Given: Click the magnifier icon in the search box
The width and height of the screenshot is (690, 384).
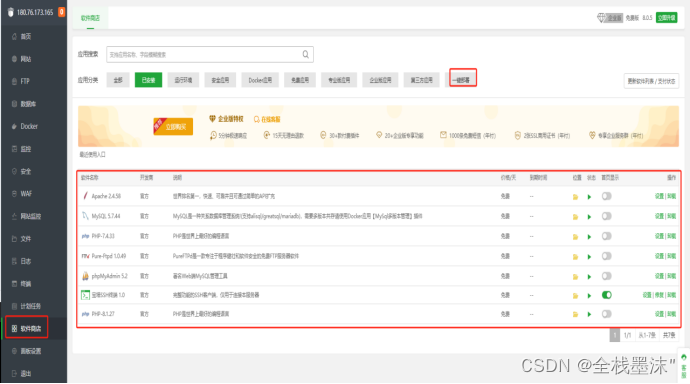Looking at the screenshot, I should (305, 54).
